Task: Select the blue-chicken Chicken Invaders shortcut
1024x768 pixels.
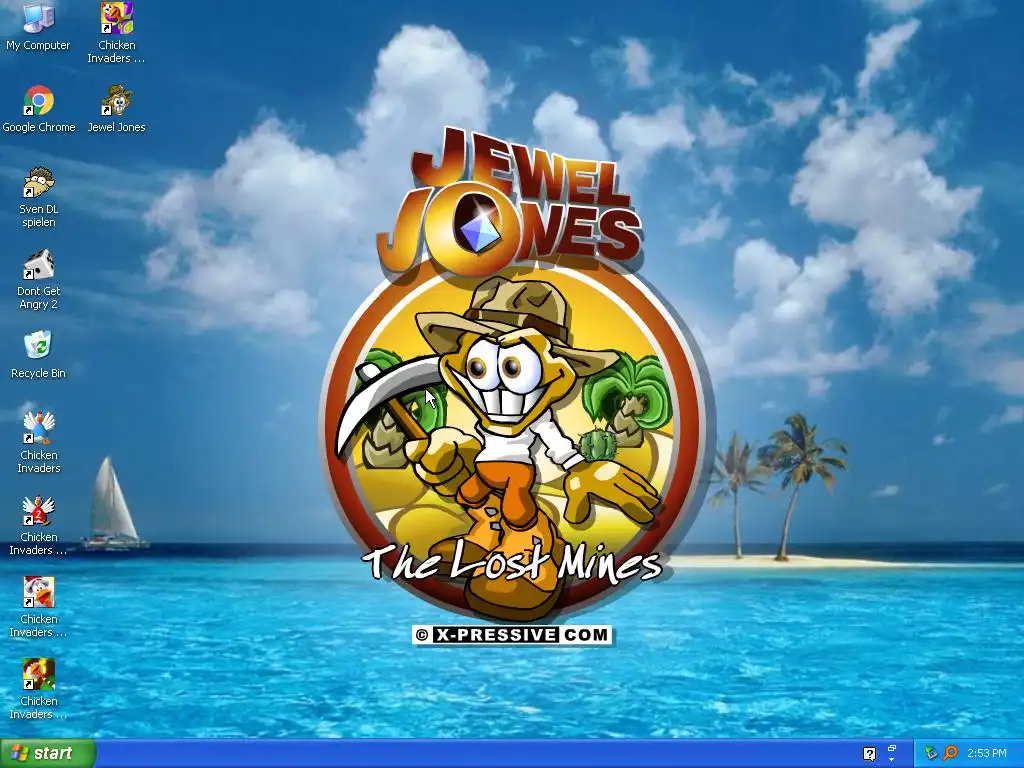Action: pyautogui.click(x=39, y=443)
